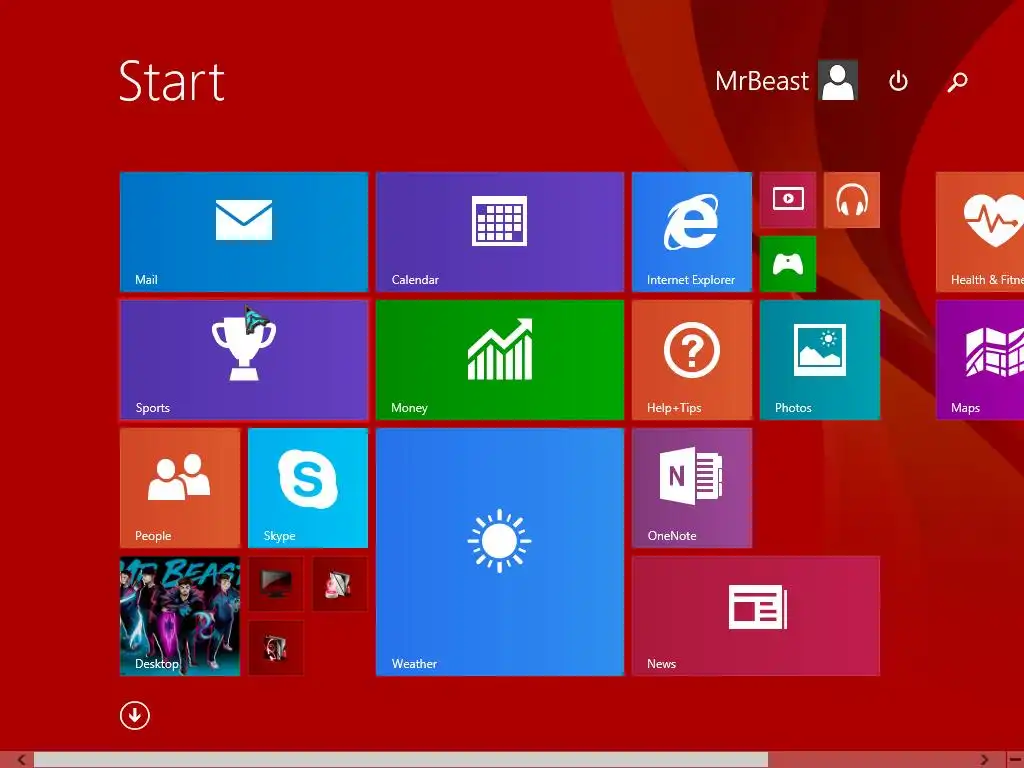1024x768 pixels.
Task: Open small tile right of monitor tile
Action: coord(340,584)
